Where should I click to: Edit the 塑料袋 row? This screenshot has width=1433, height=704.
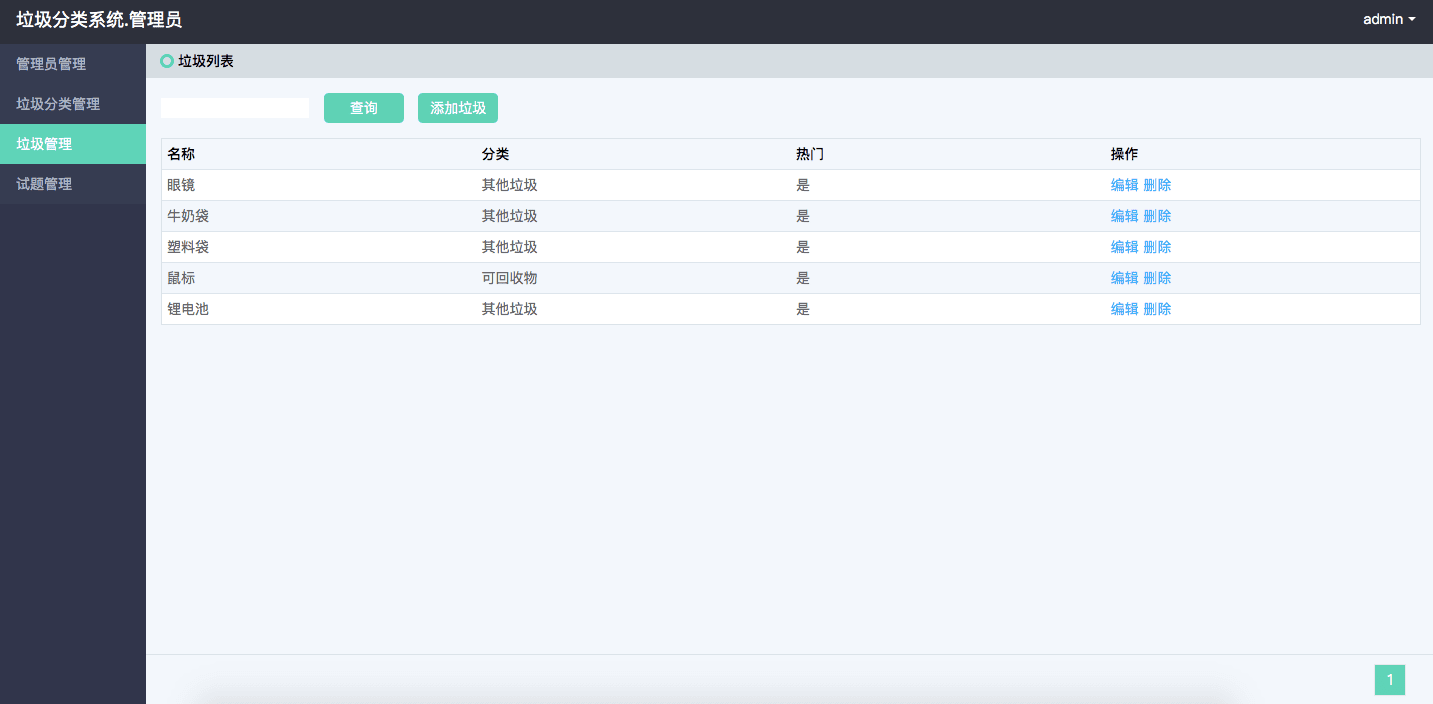(1124, 247)
